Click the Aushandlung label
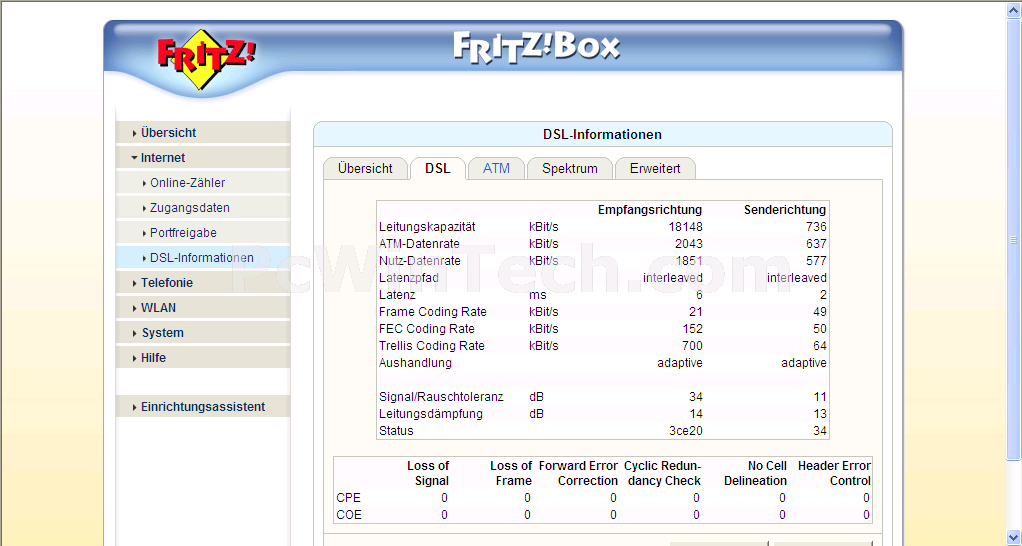This screenshot has height=546, width=1022. click(415, 363)
